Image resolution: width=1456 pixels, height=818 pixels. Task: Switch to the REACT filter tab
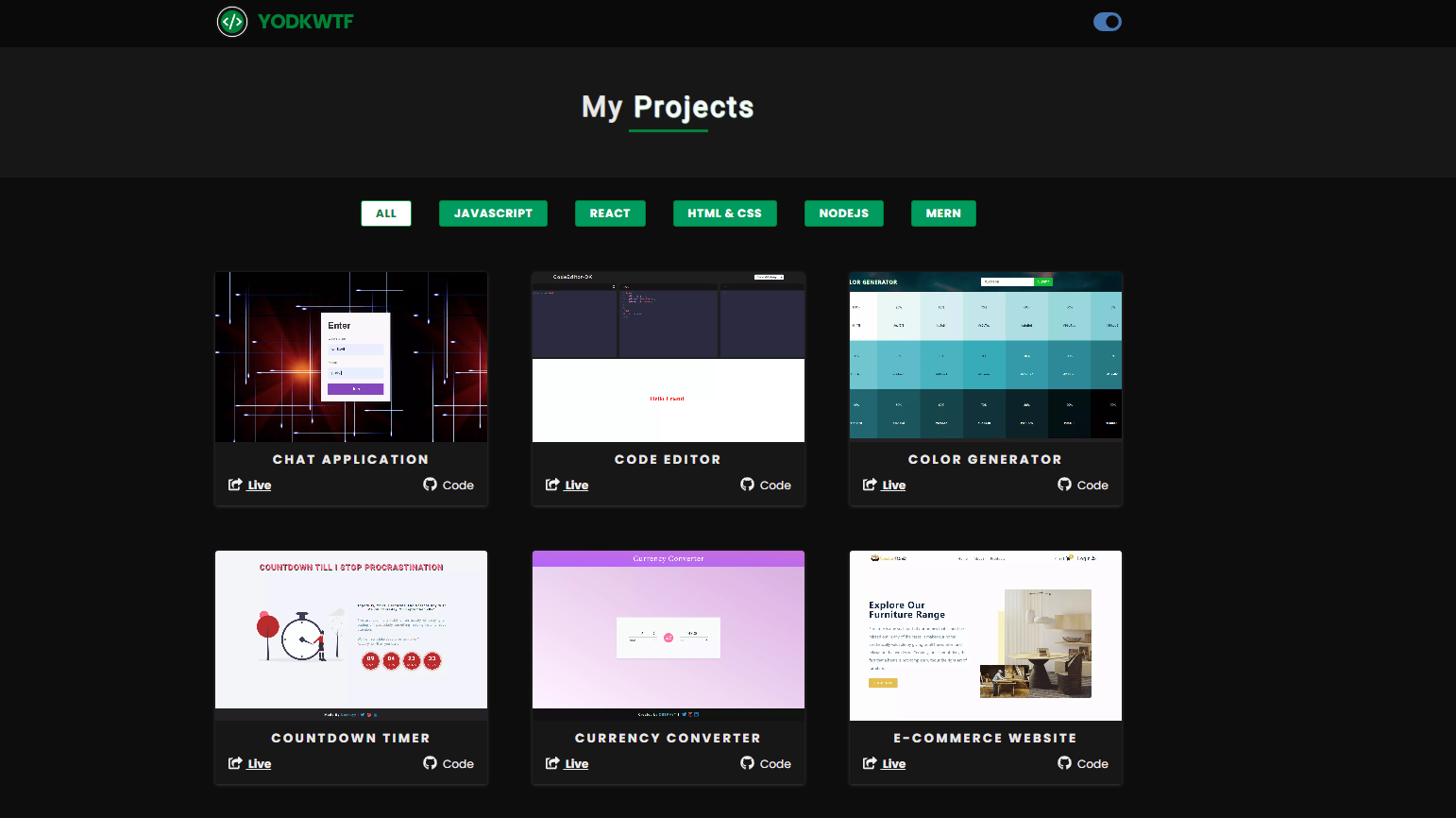[610, 213]
